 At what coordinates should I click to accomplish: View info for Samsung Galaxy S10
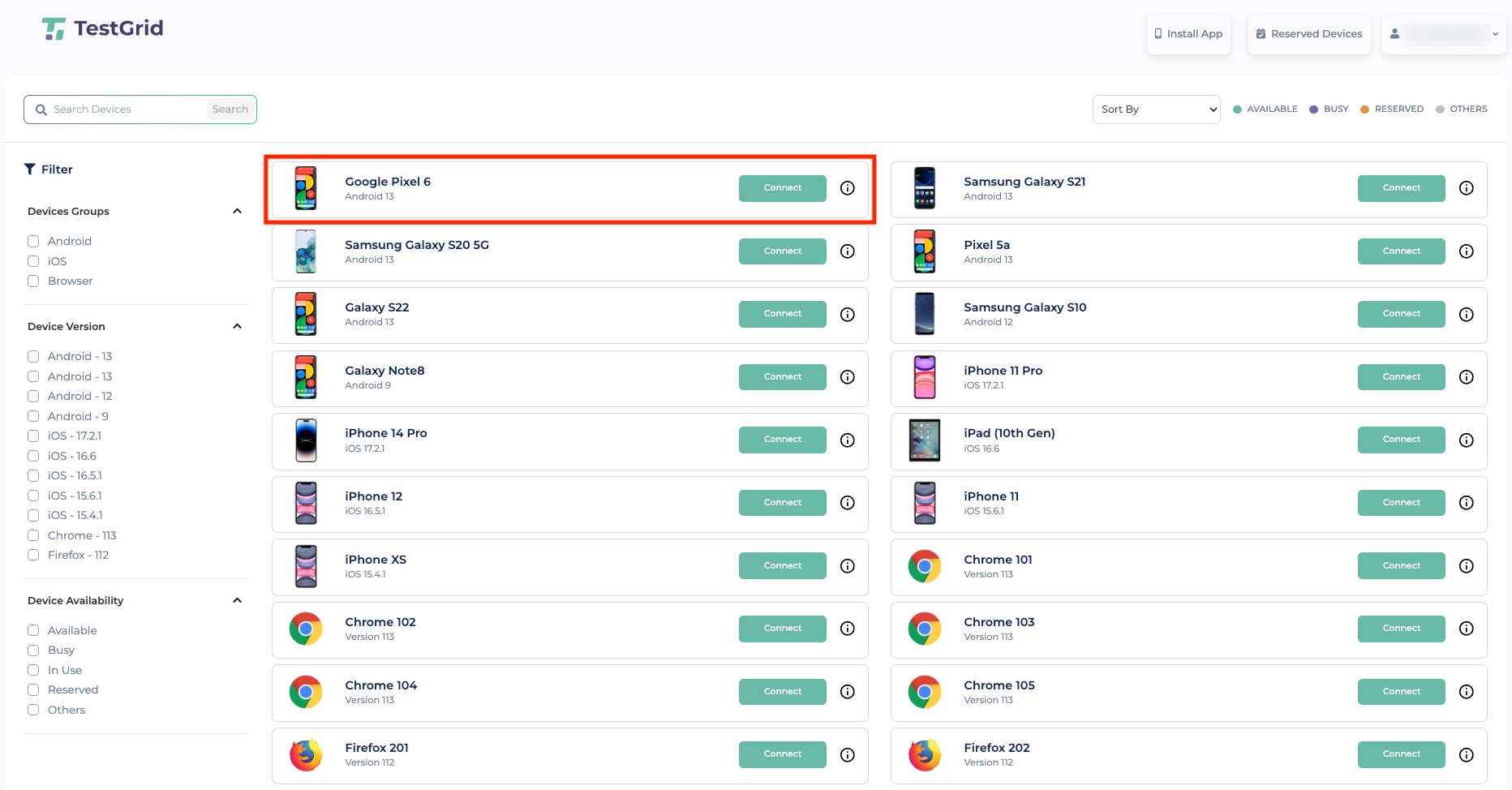(x=1467, y=315)
